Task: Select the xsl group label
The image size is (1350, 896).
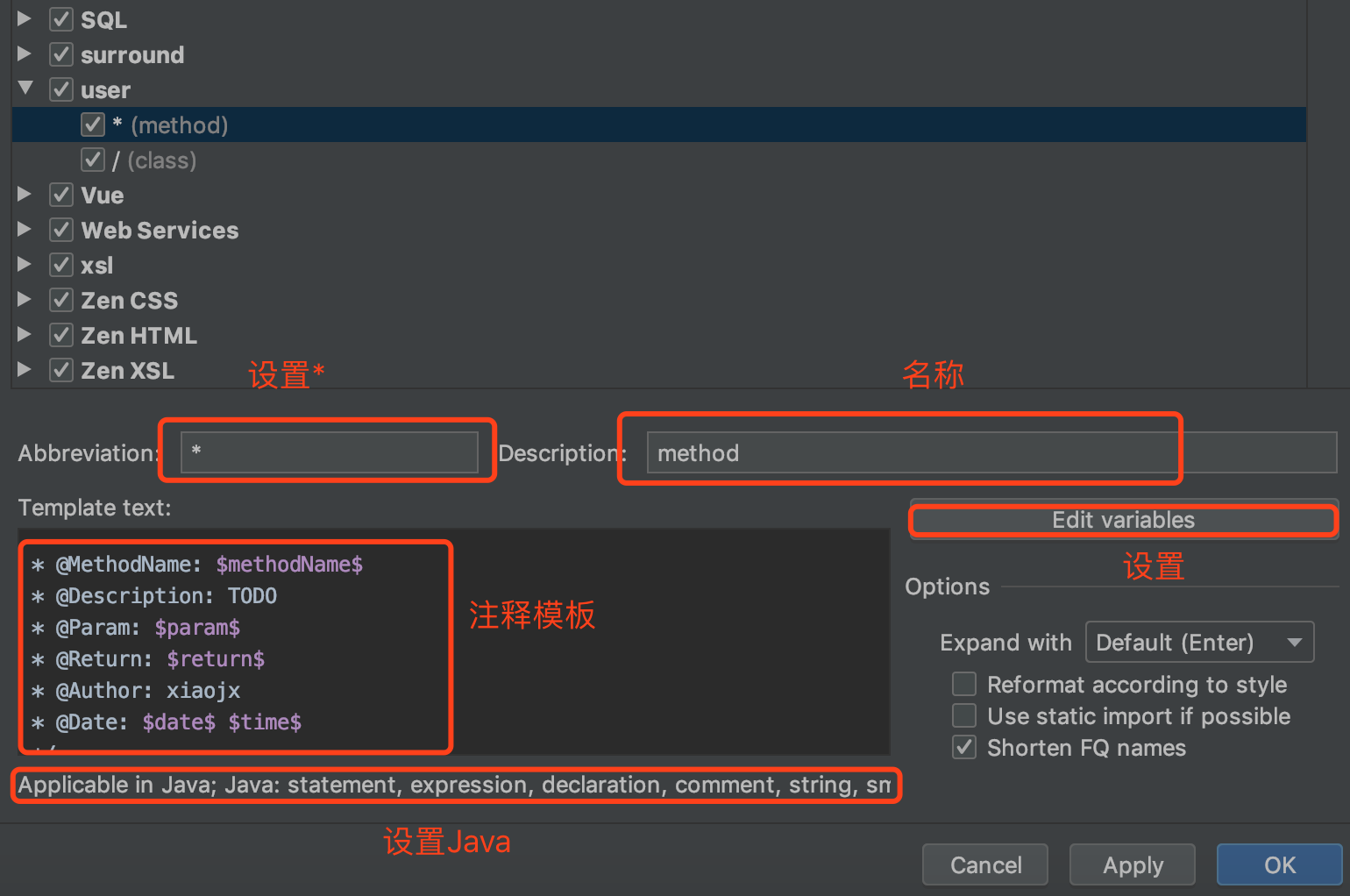Action: 97,265
